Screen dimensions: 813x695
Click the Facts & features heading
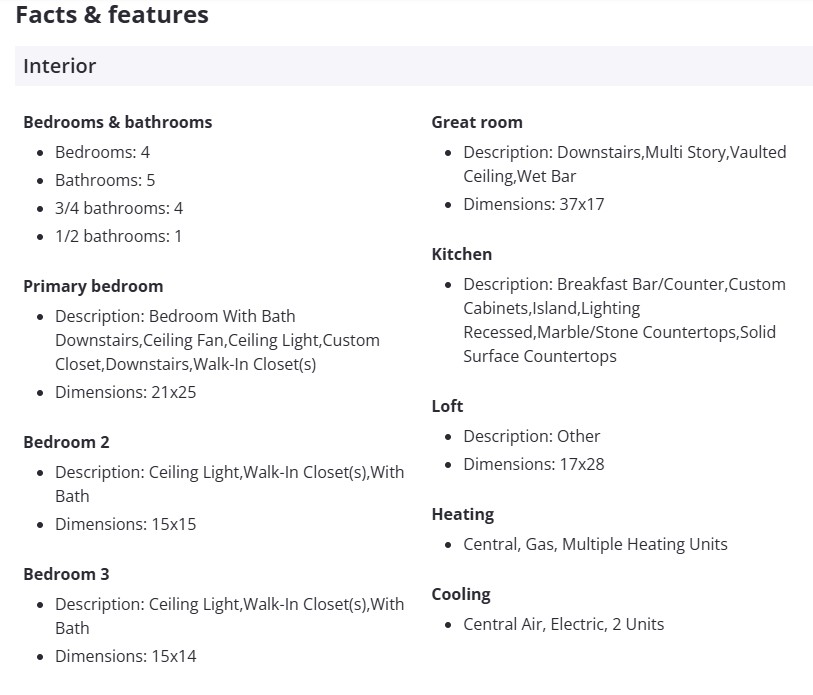(x=112, y=15)
